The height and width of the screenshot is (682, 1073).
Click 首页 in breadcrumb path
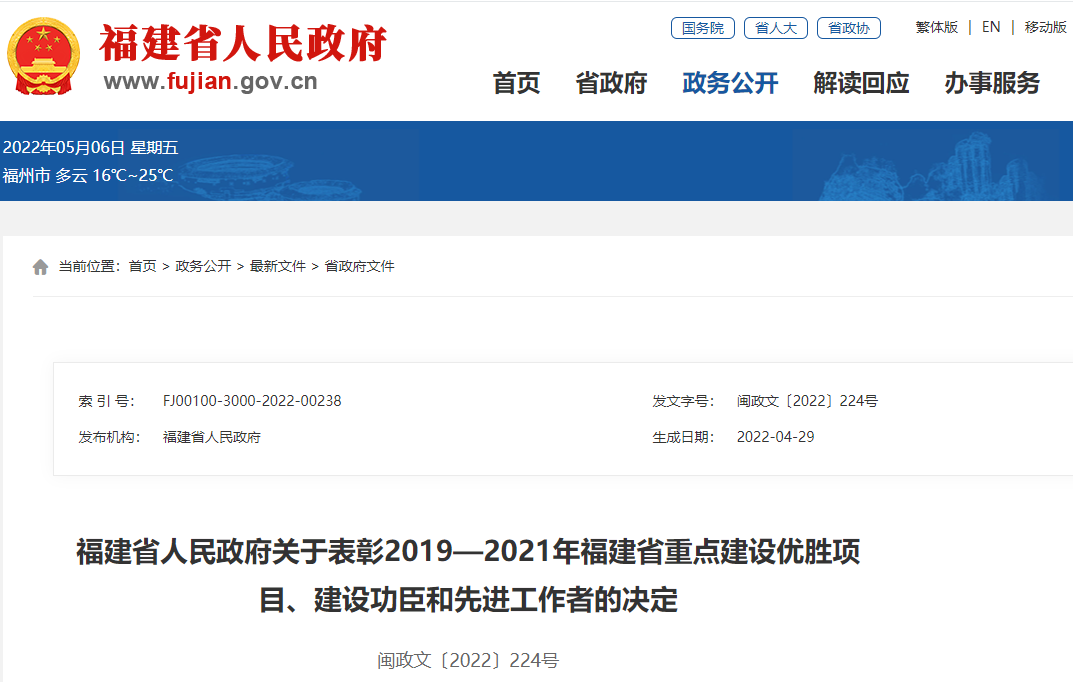coord(142,266)
